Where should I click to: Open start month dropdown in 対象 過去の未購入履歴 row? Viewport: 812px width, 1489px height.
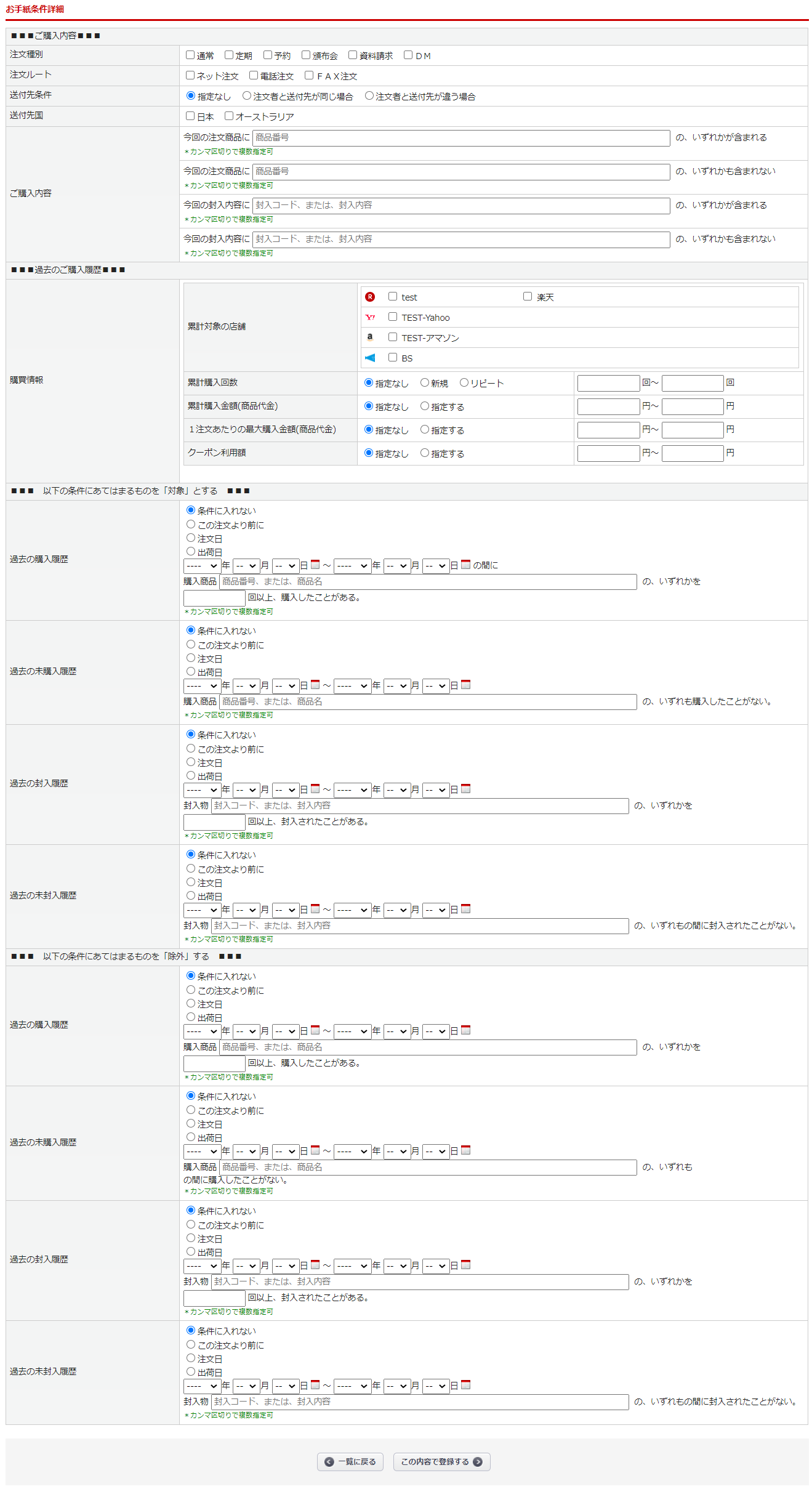click(246, 685)
